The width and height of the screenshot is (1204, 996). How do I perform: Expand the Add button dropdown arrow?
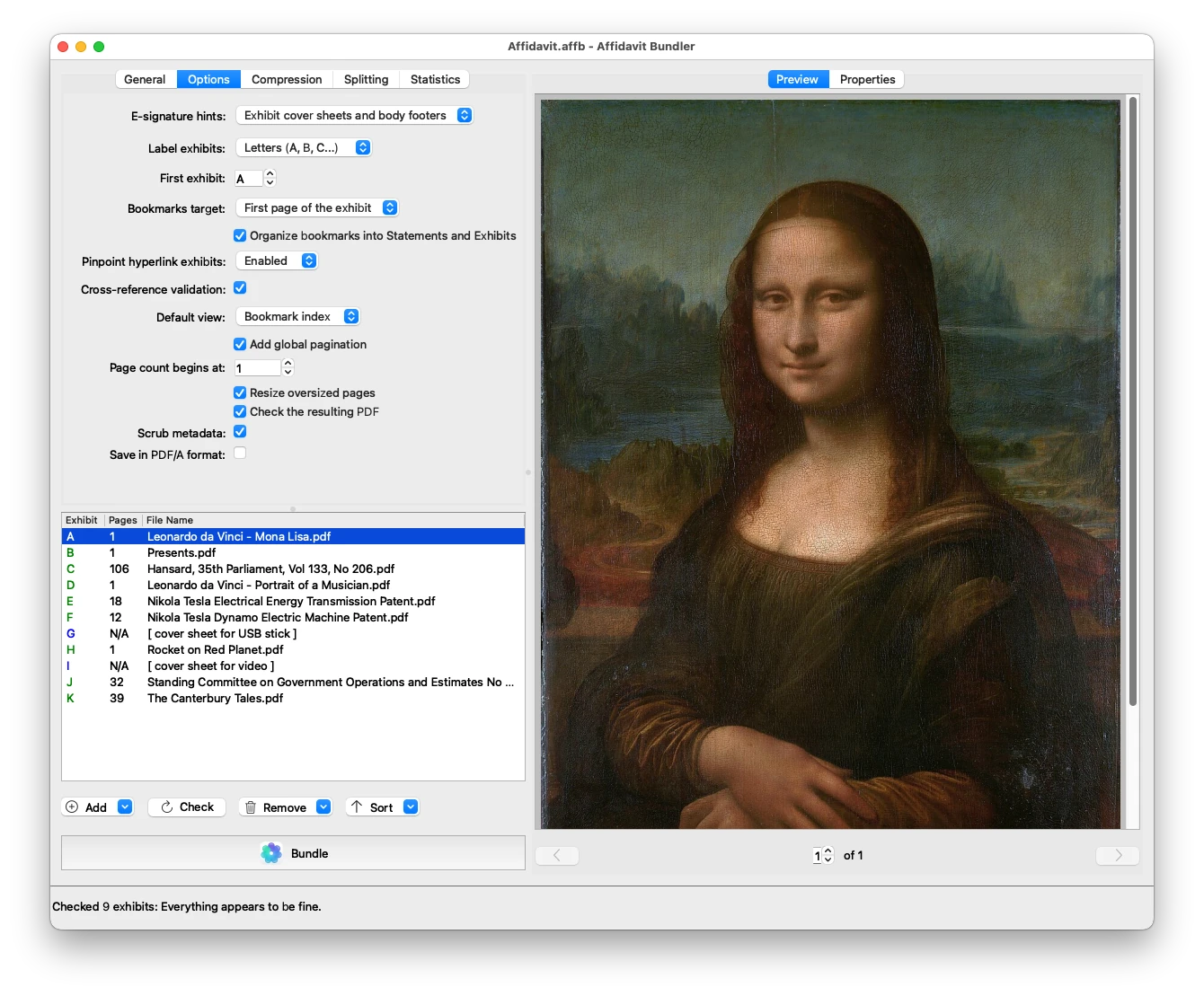pos(125,807)
